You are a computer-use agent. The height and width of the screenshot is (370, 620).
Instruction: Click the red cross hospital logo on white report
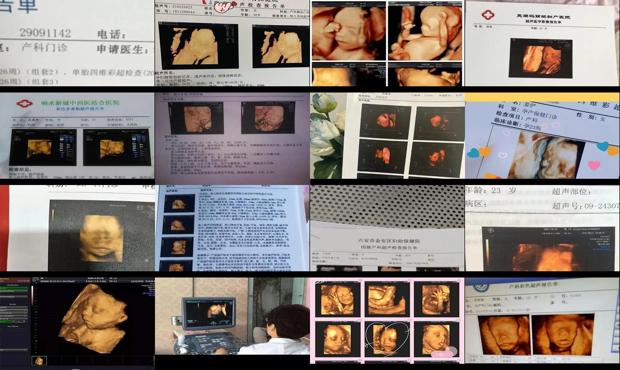pyautogui.click(x=488, y=15)
